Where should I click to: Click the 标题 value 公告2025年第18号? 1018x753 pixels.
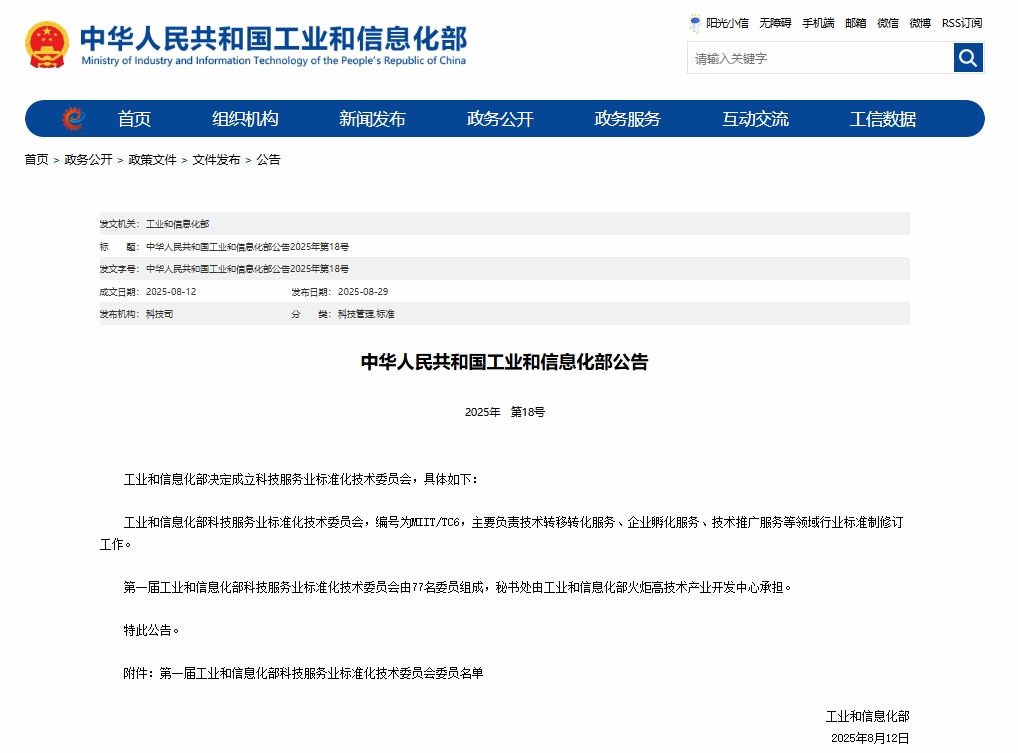[247, 247]
